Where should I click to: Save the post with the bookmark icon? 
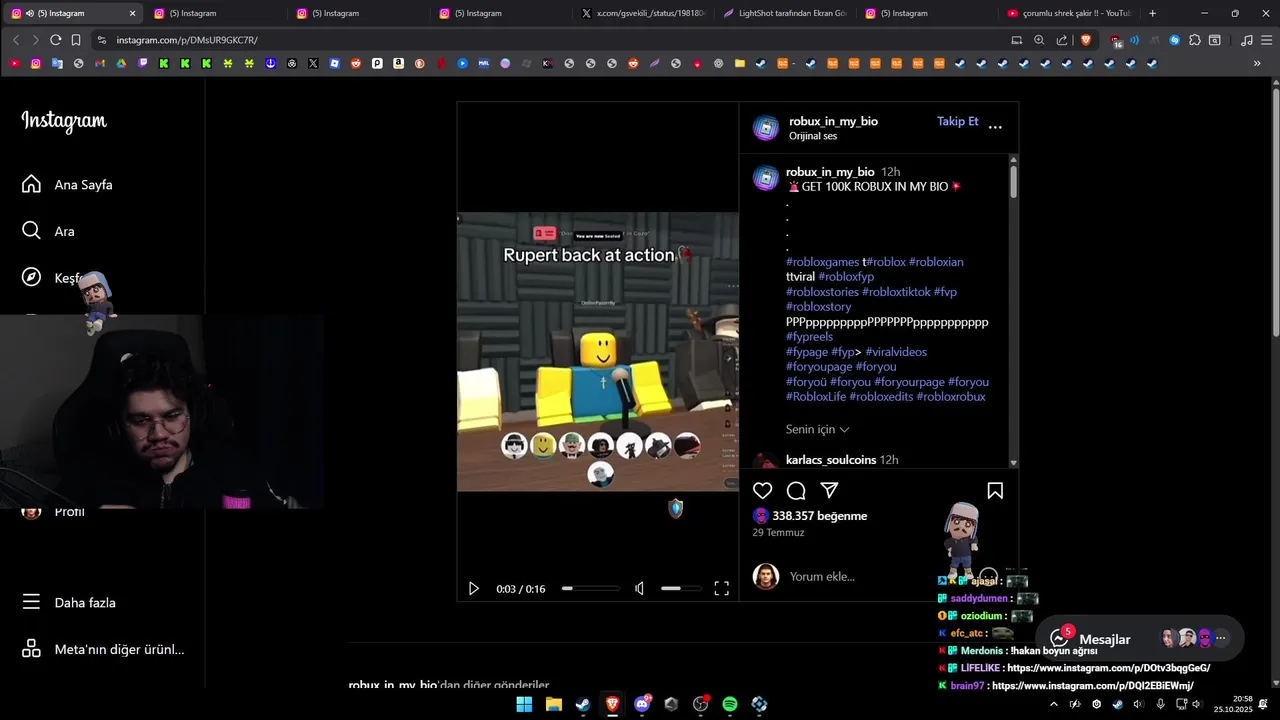pyautogui.click(x=995, y=490)
